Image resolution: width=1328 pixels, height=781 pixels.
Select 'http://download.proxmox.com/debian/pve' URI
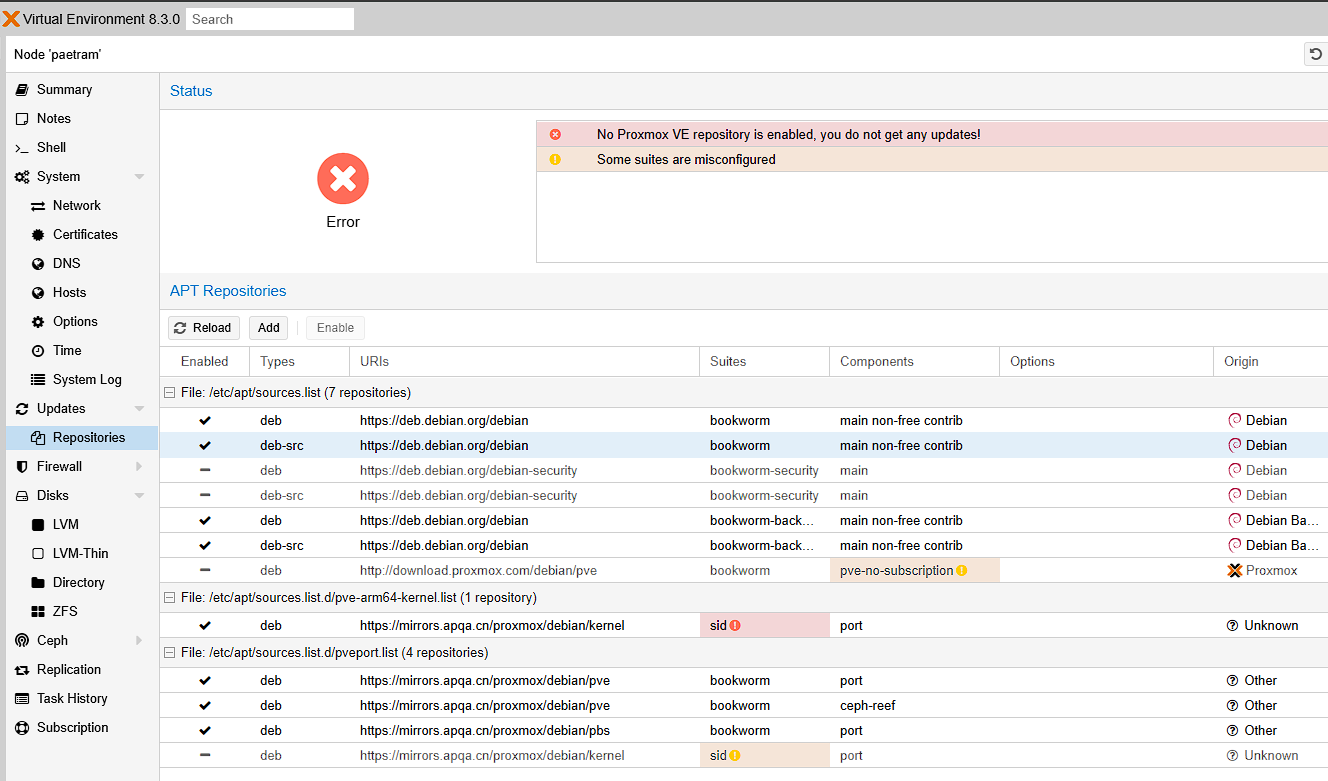(x=478, y=570)
